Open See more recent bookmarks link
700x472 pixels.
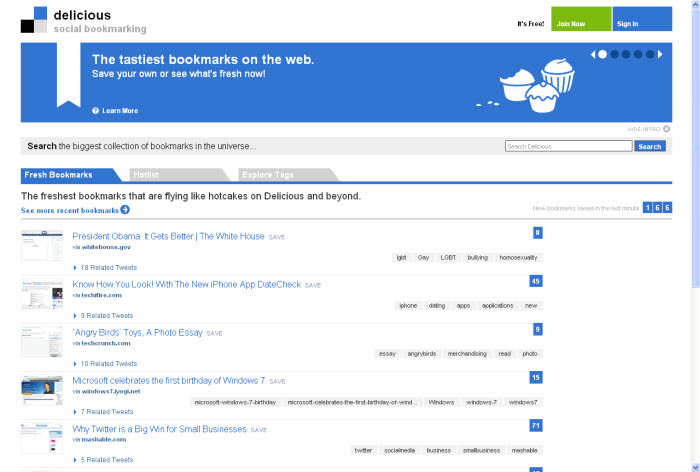point(70,210)
